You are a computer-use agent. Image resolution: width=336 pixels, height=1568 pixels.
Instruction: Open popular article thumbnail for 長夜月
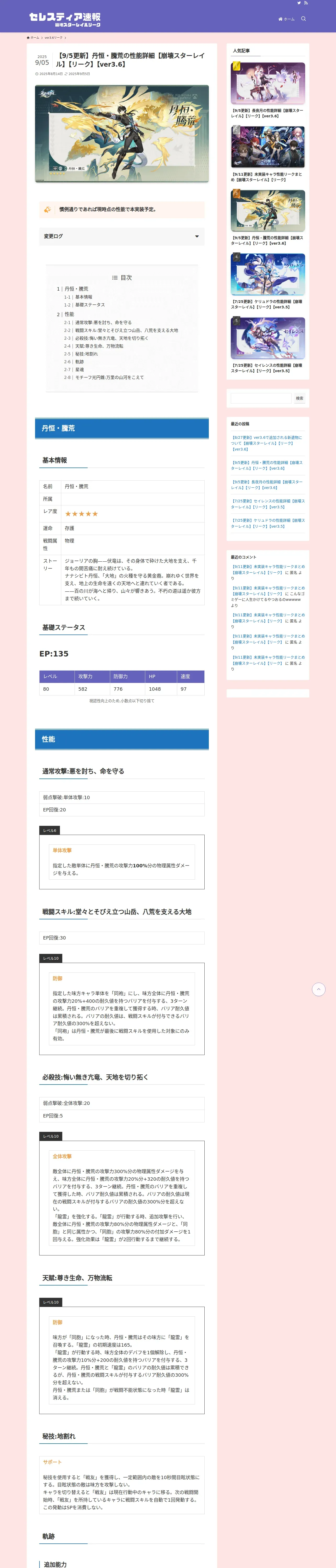click(x=268, y=84)
